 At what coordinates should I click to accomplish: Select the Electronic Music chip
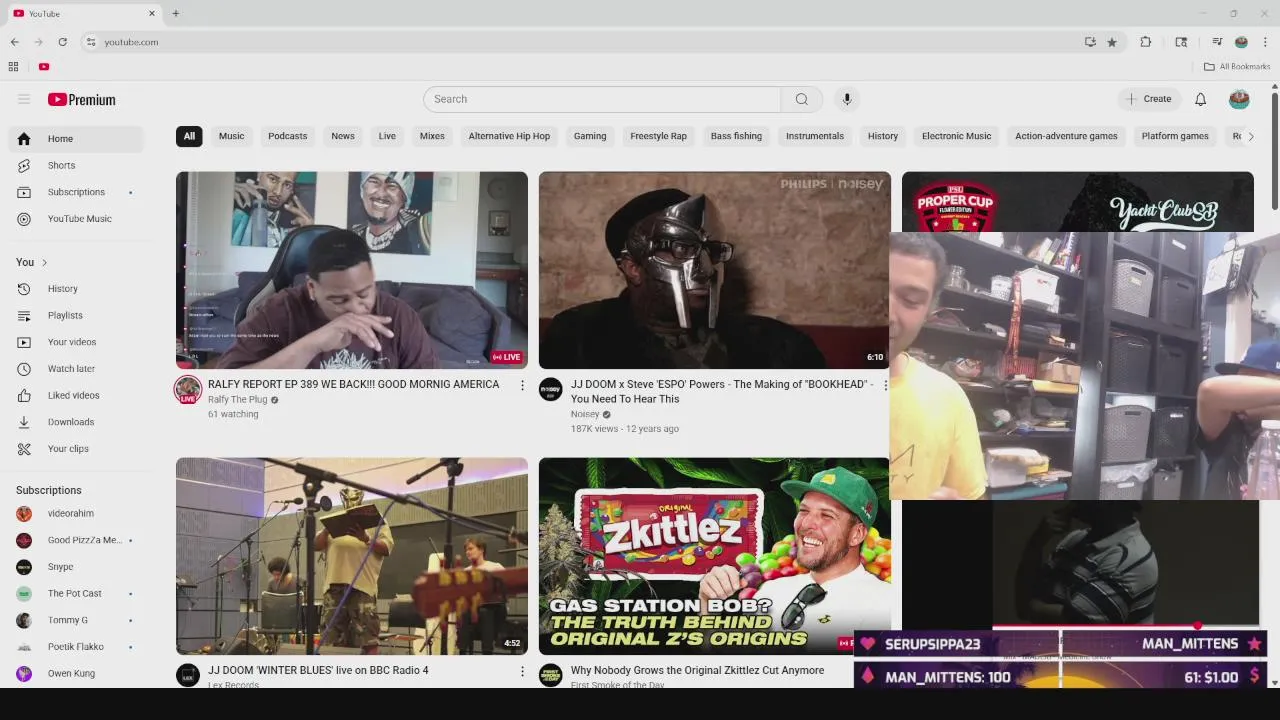click(x=956, y=136)
